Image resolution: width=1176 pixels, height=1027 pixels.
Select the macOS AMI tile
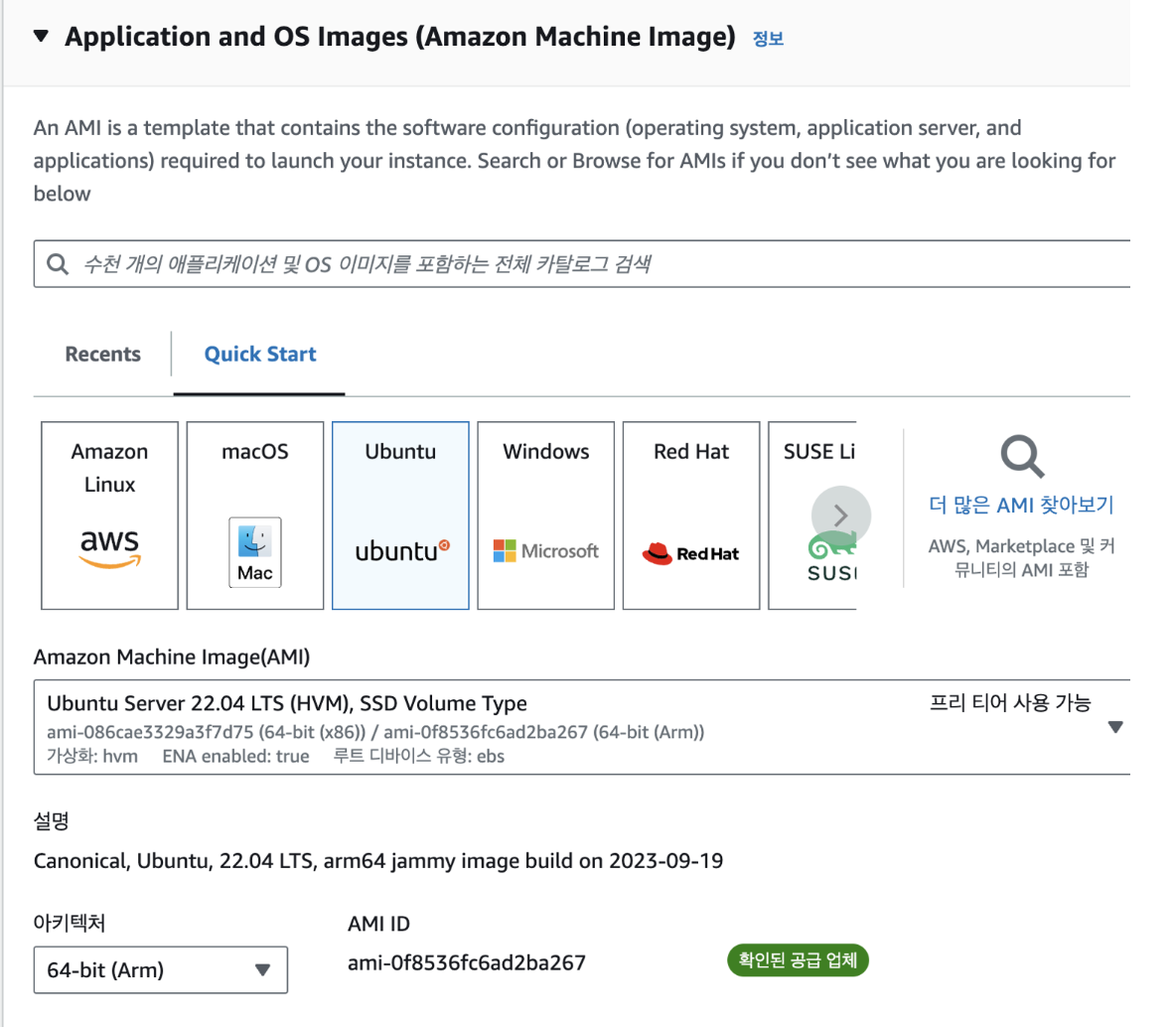tap(255, 515)
